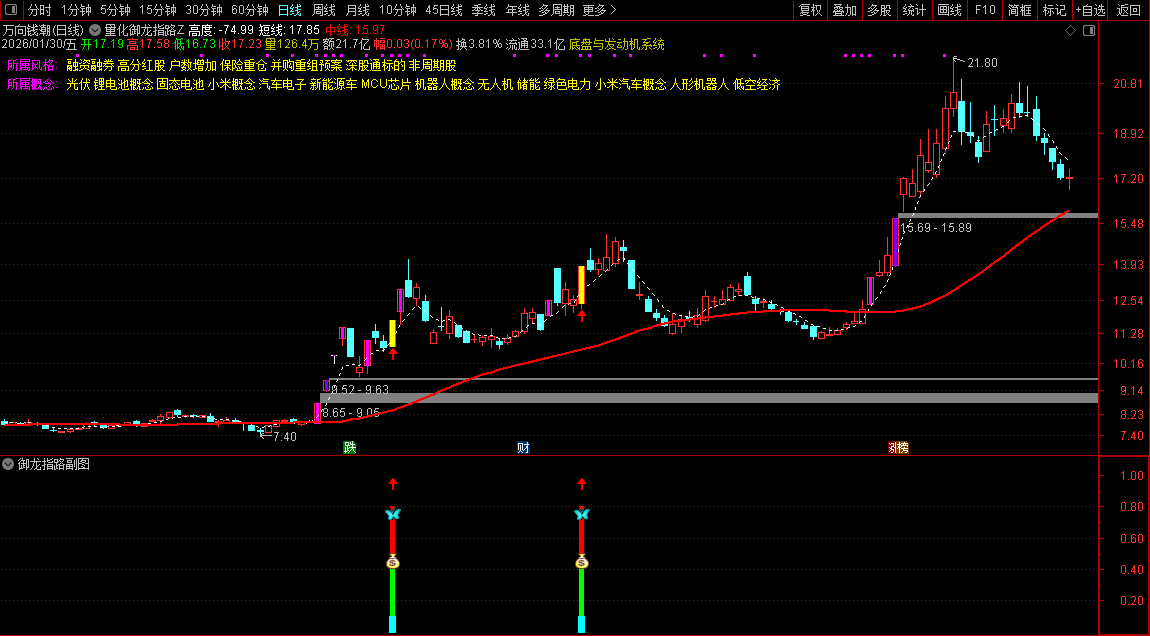Screen dimensions: 1150x636
Task: Click the 21.80 high price label
Action: pyautogui.click(x=982, y=63)
